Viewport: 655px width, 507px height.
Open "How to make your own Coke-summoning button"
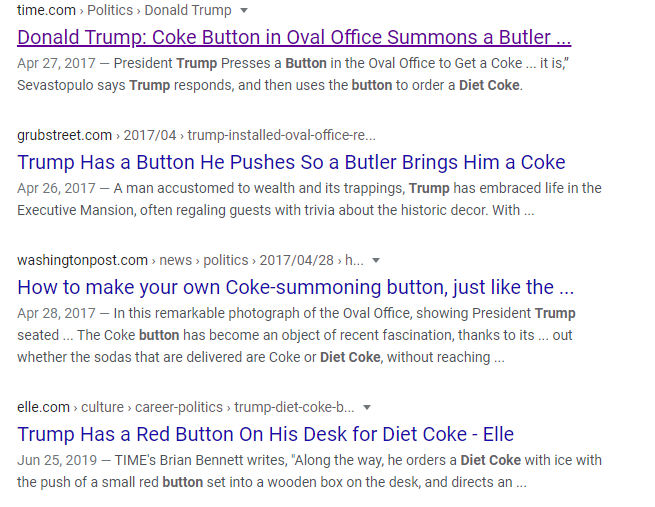pos(296,287)
